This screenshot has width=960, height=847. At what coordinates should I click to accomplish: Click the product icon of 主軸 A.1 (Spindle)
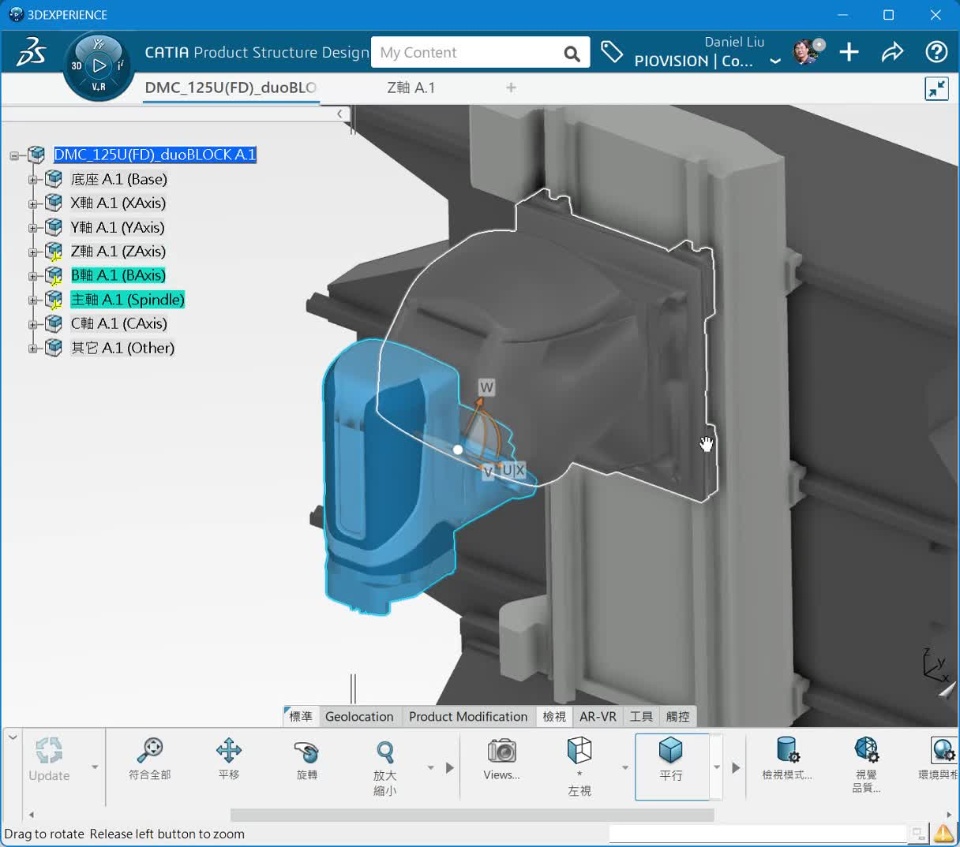[54, 299]
